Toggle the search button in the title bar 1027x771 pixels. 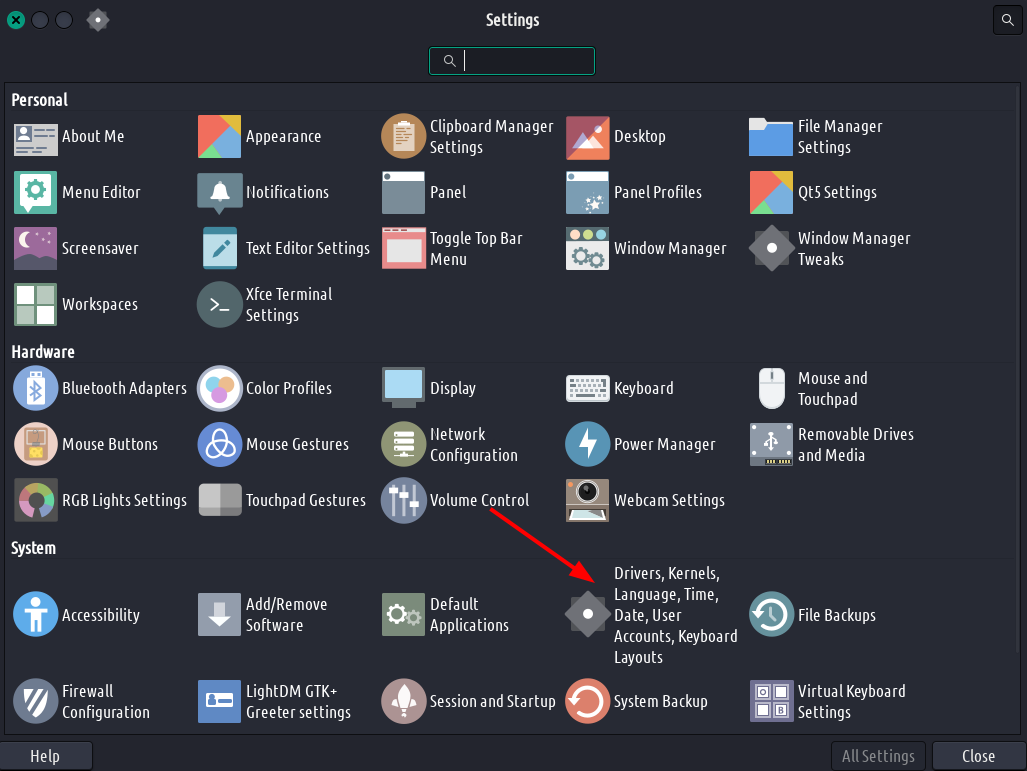click(1007, 20)
